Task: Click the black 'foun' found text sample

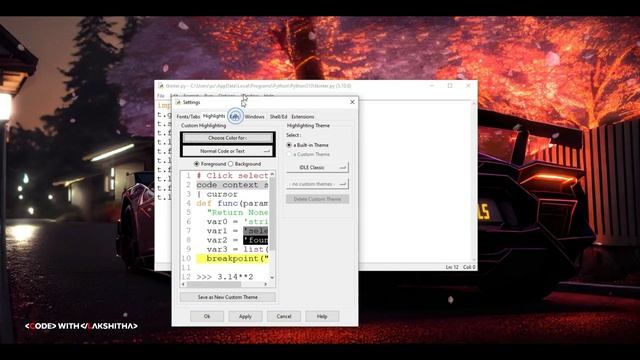Action: pyautogui.click(x=256, y=240)
